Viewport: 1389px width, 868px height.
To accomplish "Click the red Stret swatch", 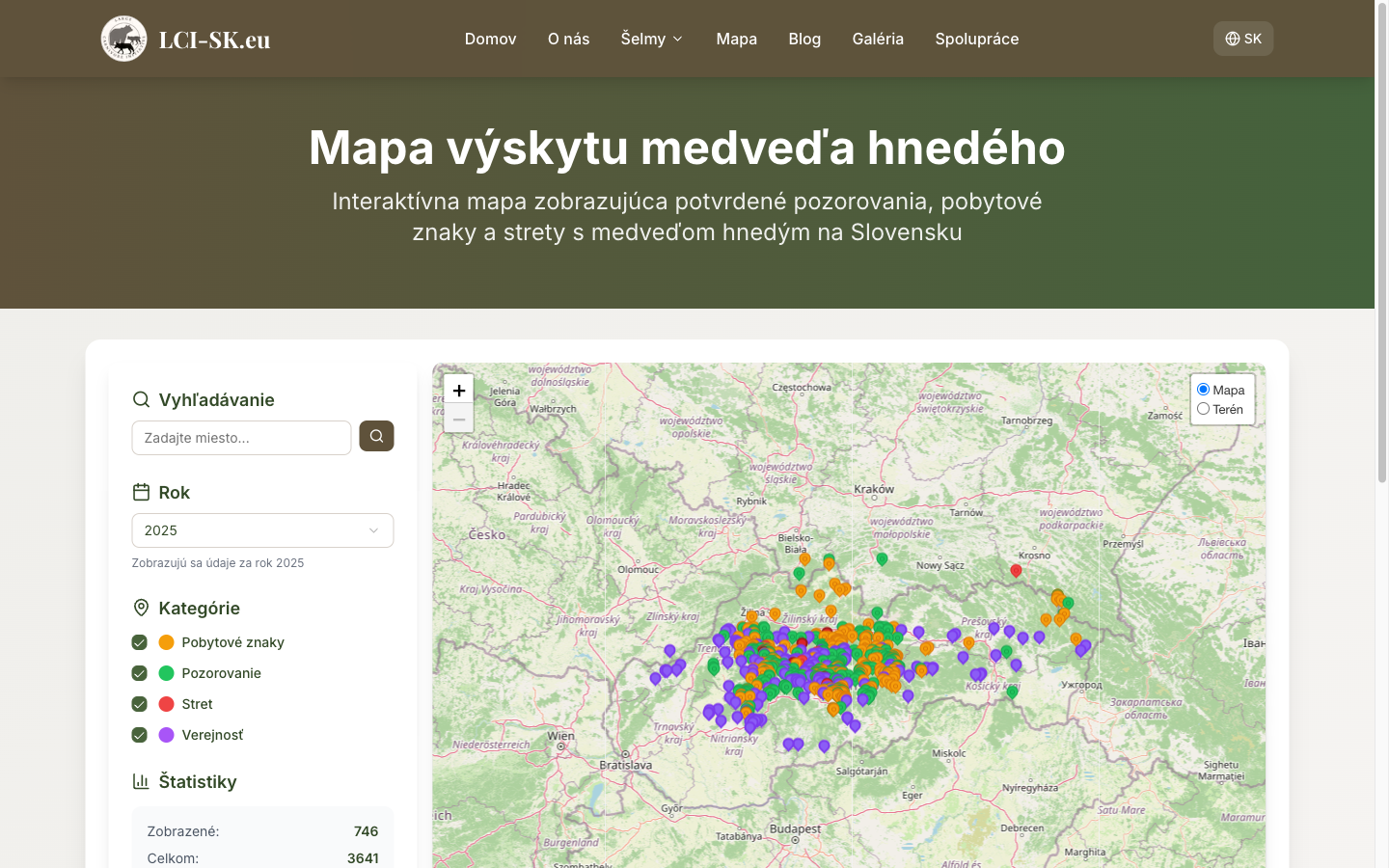I will (x=166, y=704).
